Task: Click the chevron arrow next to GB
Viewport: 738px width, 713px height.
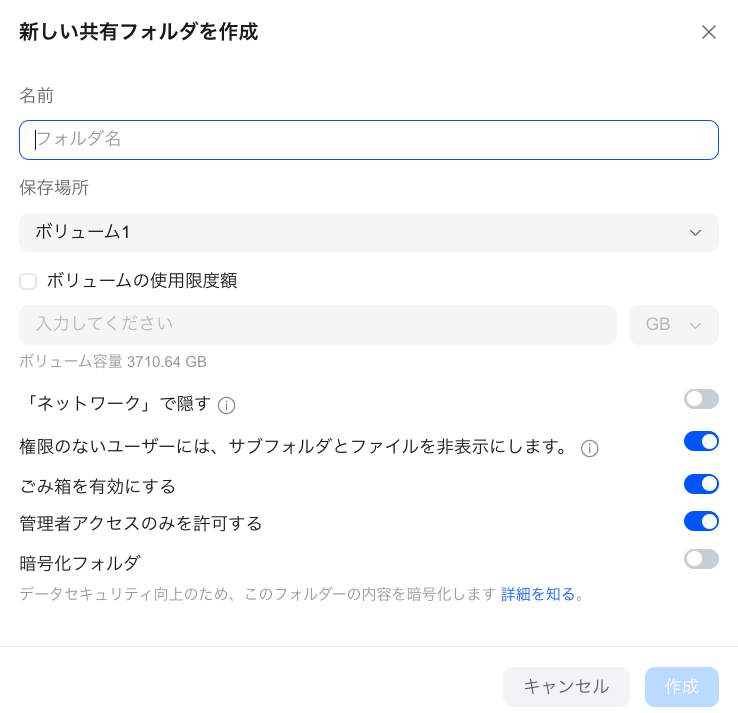Action: pyautogui.click(x=695, y=325)
